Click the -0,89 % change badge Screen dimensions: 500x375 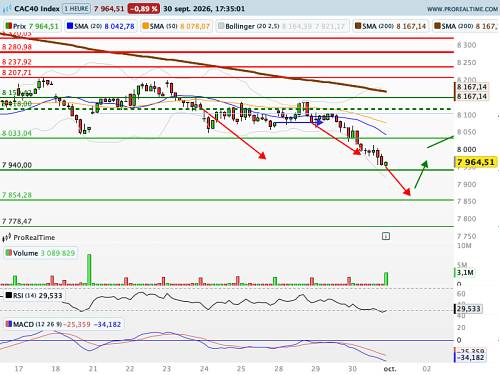tap(143, 9)
